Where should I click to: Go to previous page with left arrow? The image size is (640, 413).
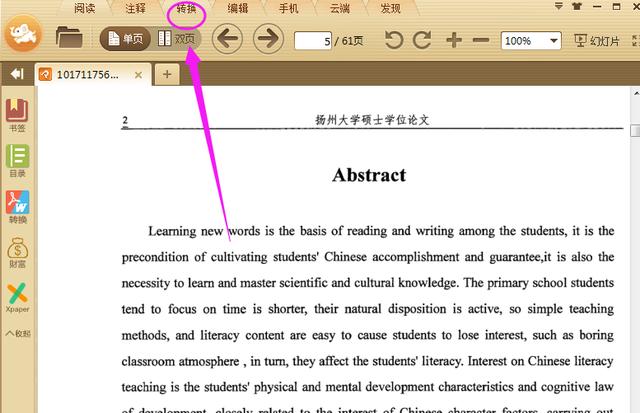(227, 39)
